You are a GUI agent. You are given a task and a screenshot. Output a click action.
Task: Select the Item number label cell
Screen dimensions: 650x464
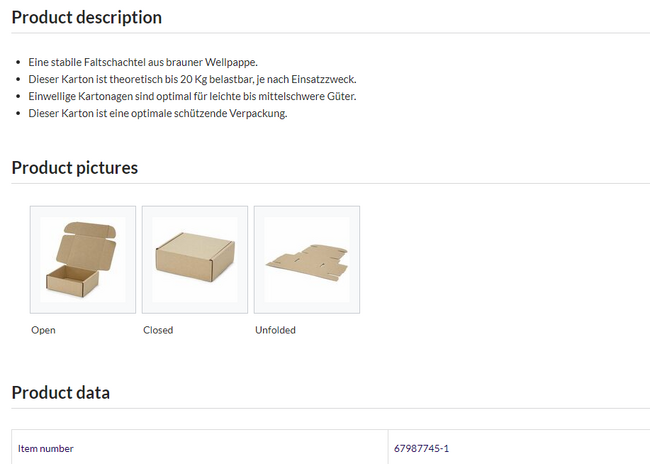200,448
